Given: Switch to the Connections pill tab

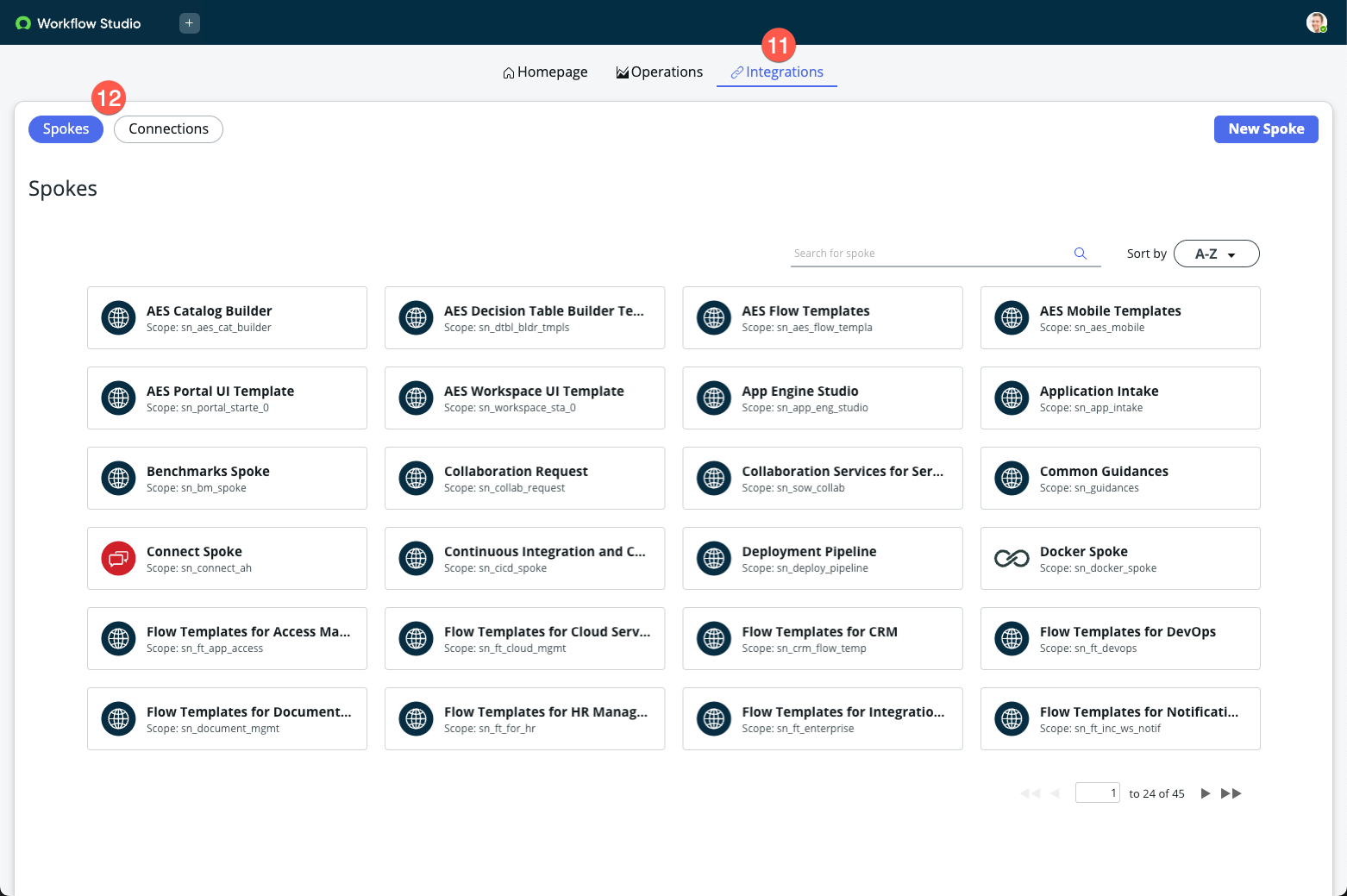Looking at the screenshot, I should tap(168, 129).
